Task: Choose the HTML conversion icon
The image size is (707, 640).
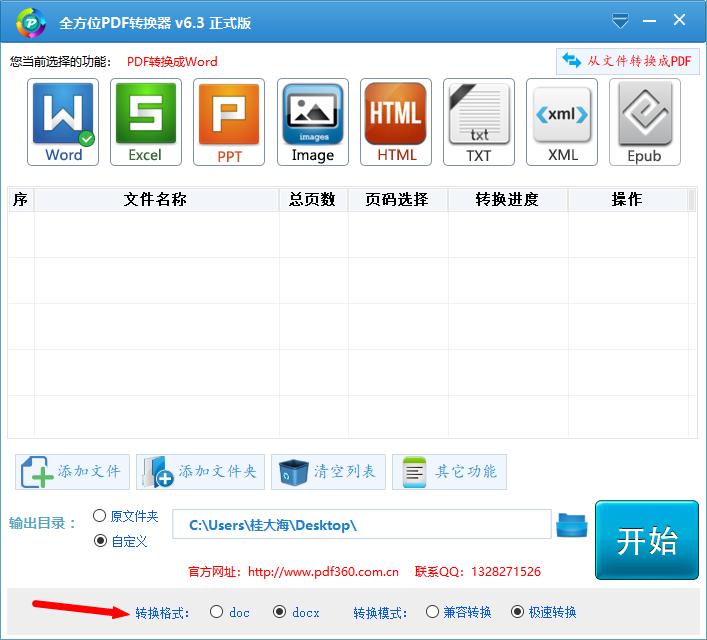Action: click(396, 122)
